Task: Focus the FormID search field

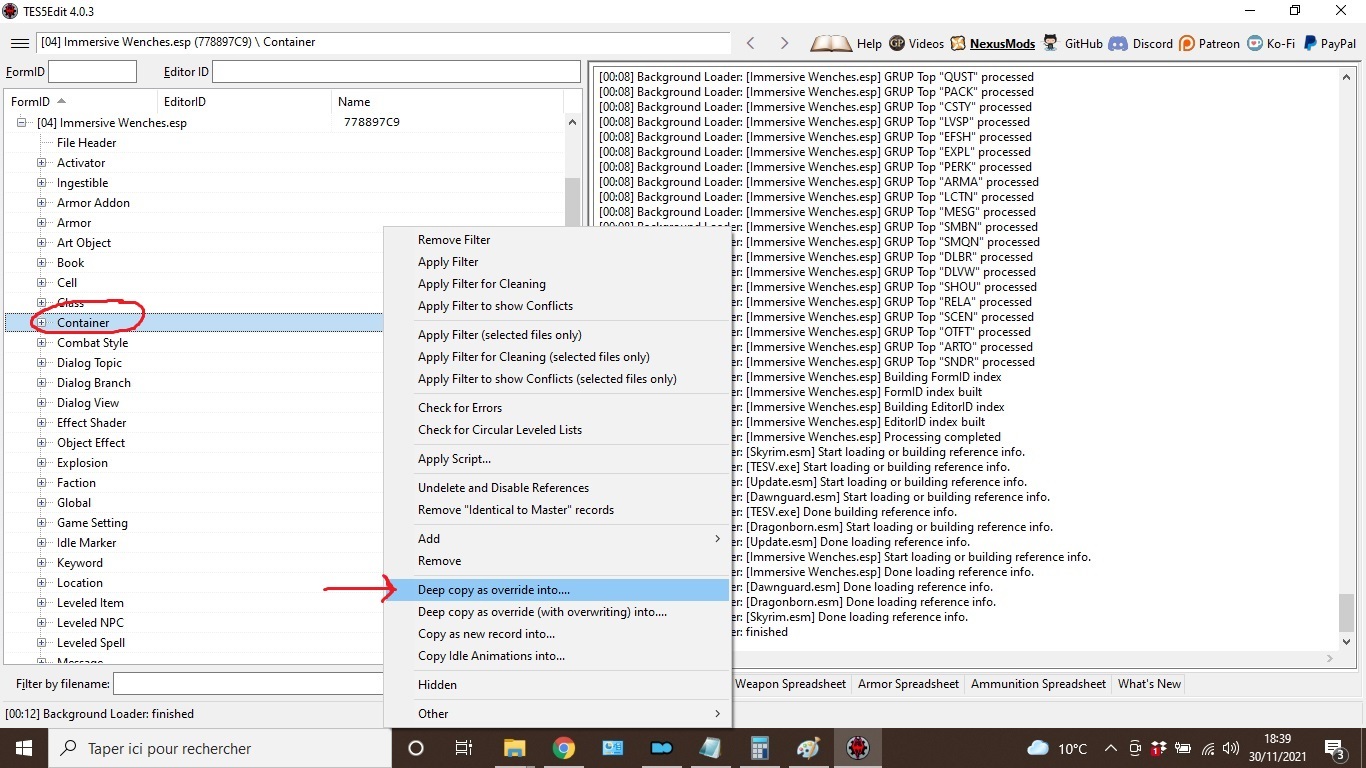Action: [92, 72]
